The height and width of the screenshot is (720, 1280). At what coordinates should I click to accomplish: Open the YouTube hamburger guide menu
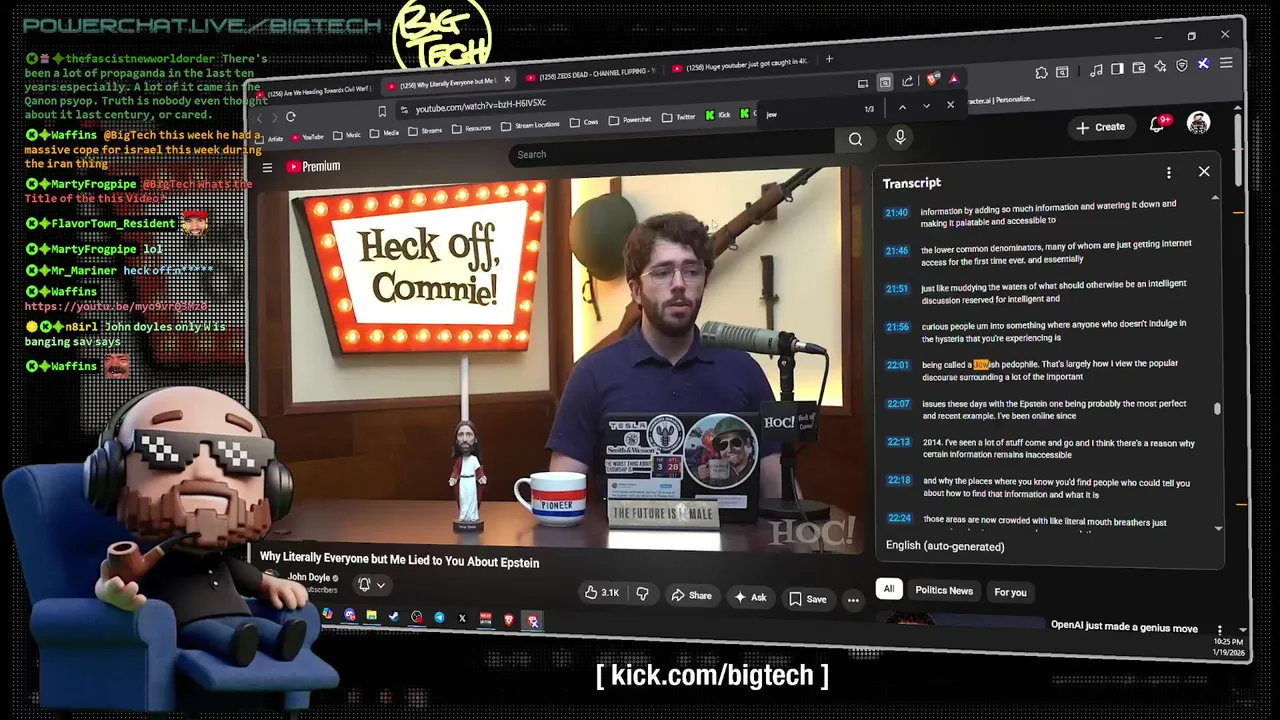pos(267,167)
